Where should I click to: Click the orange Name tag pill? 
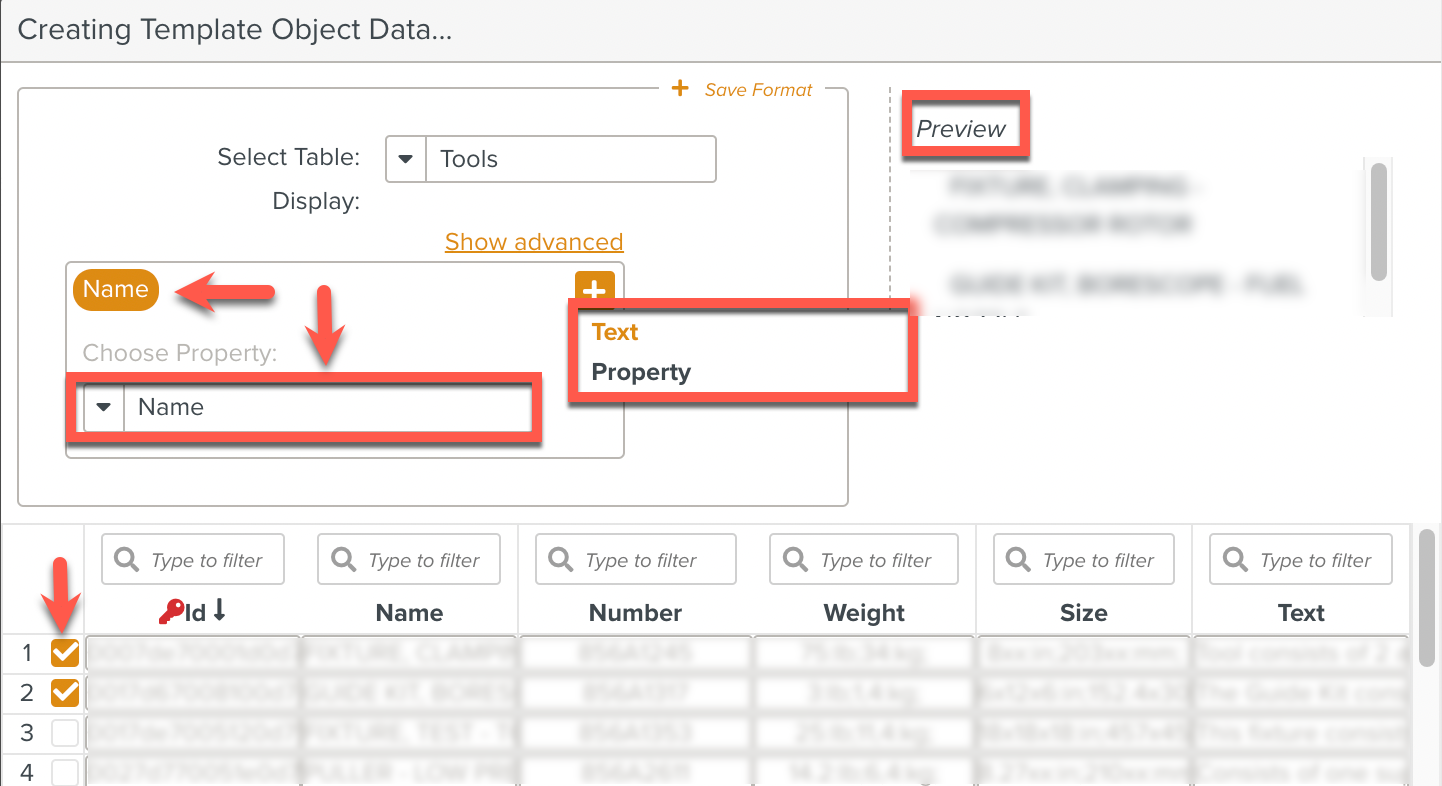click(116, 289)
